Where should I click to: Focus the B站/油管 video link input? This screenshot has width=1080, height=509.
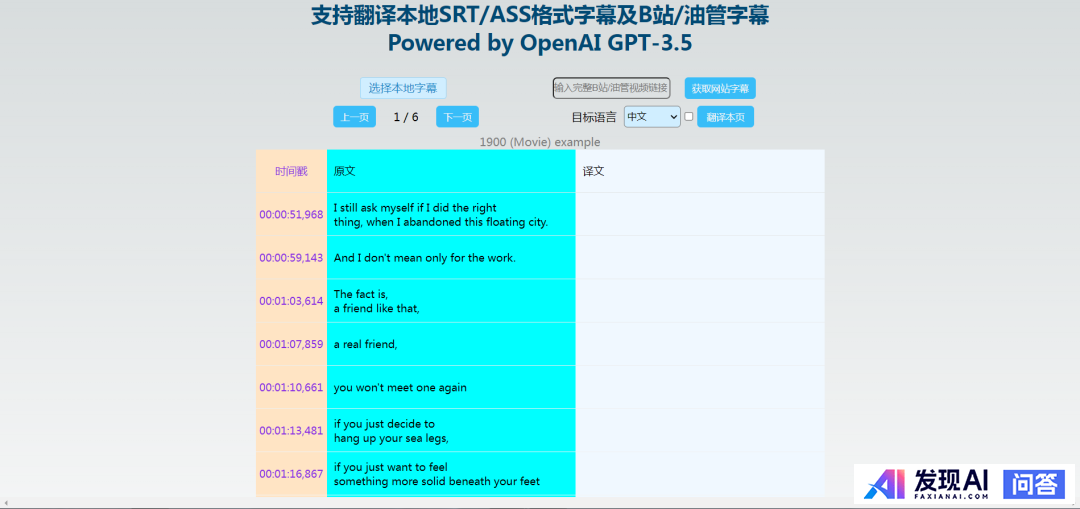tap(611, 87)
